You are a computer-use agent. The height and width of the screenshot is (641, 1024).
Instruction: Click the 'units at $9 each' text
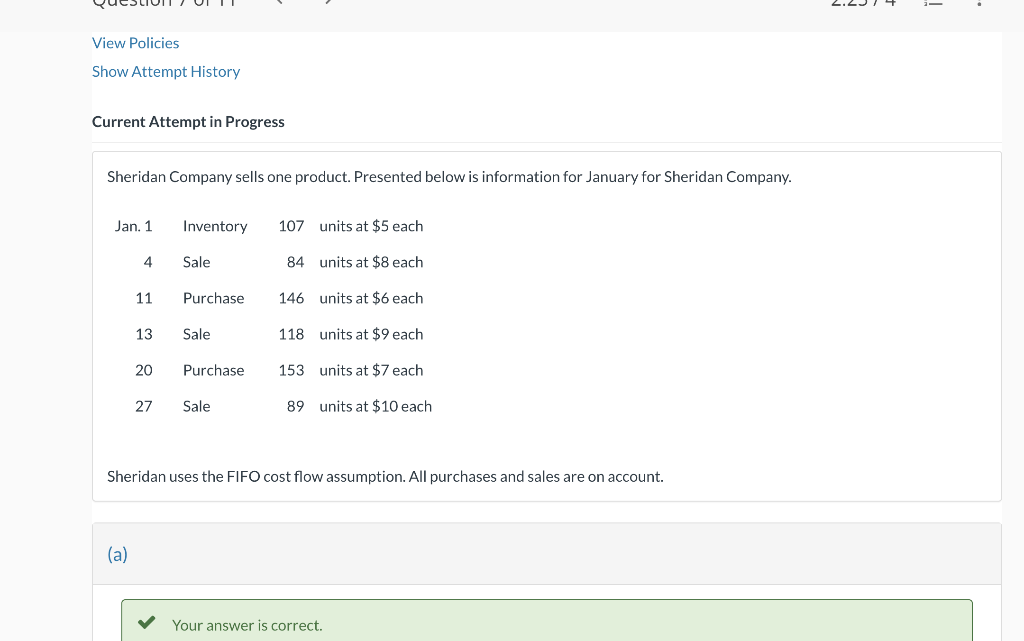point(371,334)
